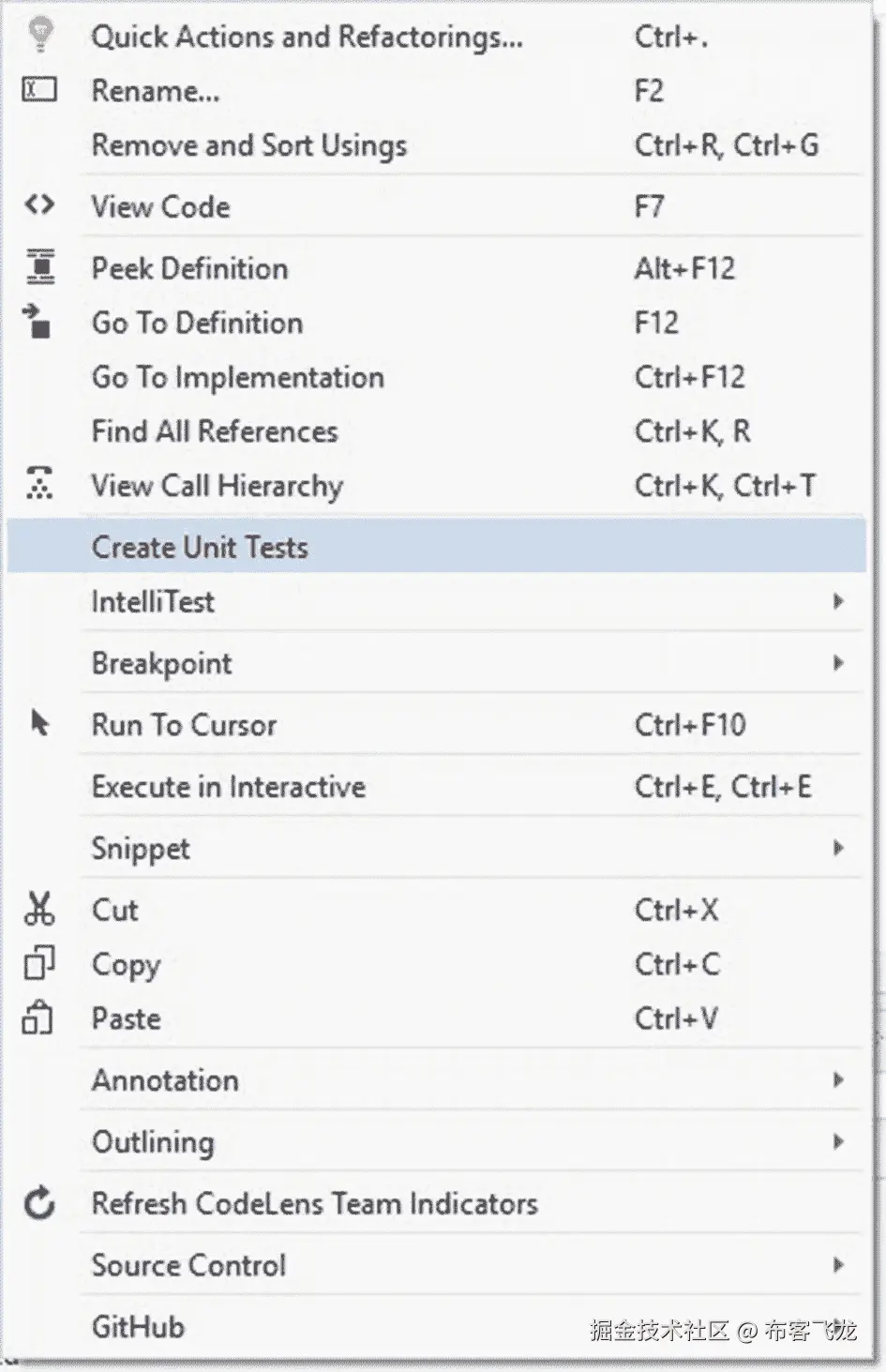Click the Go To Definition icon
886x1372 pixels.
[38, 322]
